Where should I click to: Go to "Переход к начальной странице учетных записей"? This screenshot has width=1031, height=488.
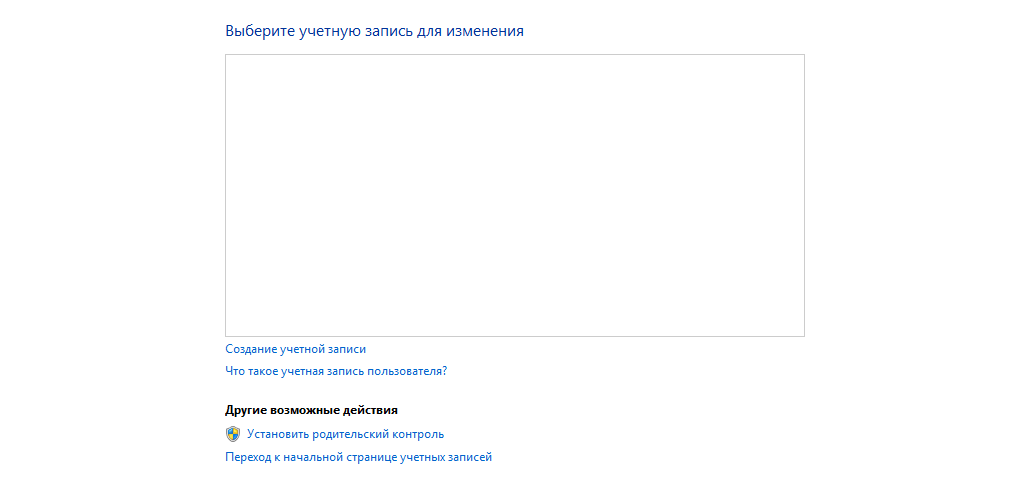358,457
